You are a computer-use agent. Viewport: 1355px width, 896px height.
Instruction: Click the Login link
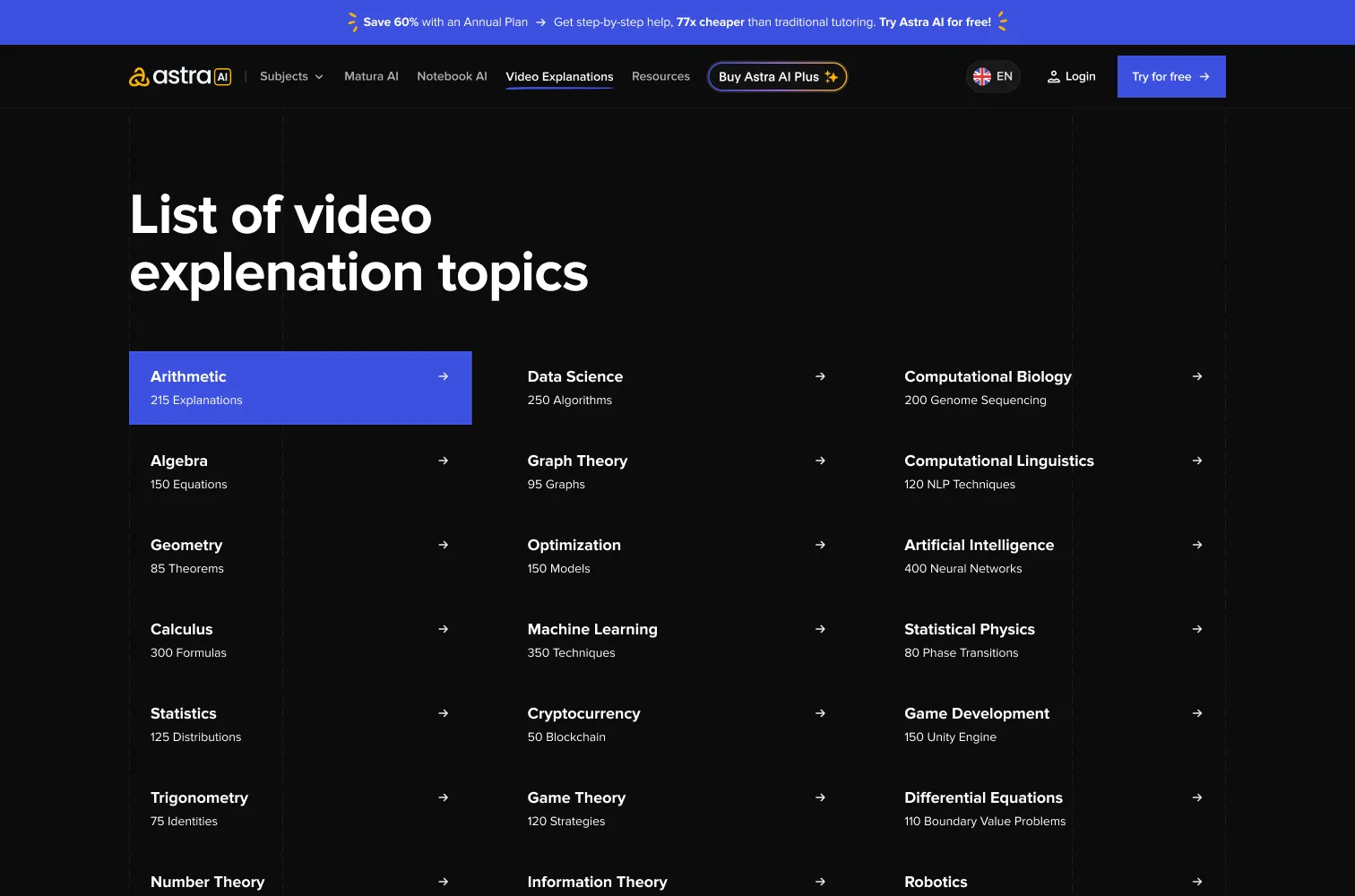click(x=1072, y=77)
